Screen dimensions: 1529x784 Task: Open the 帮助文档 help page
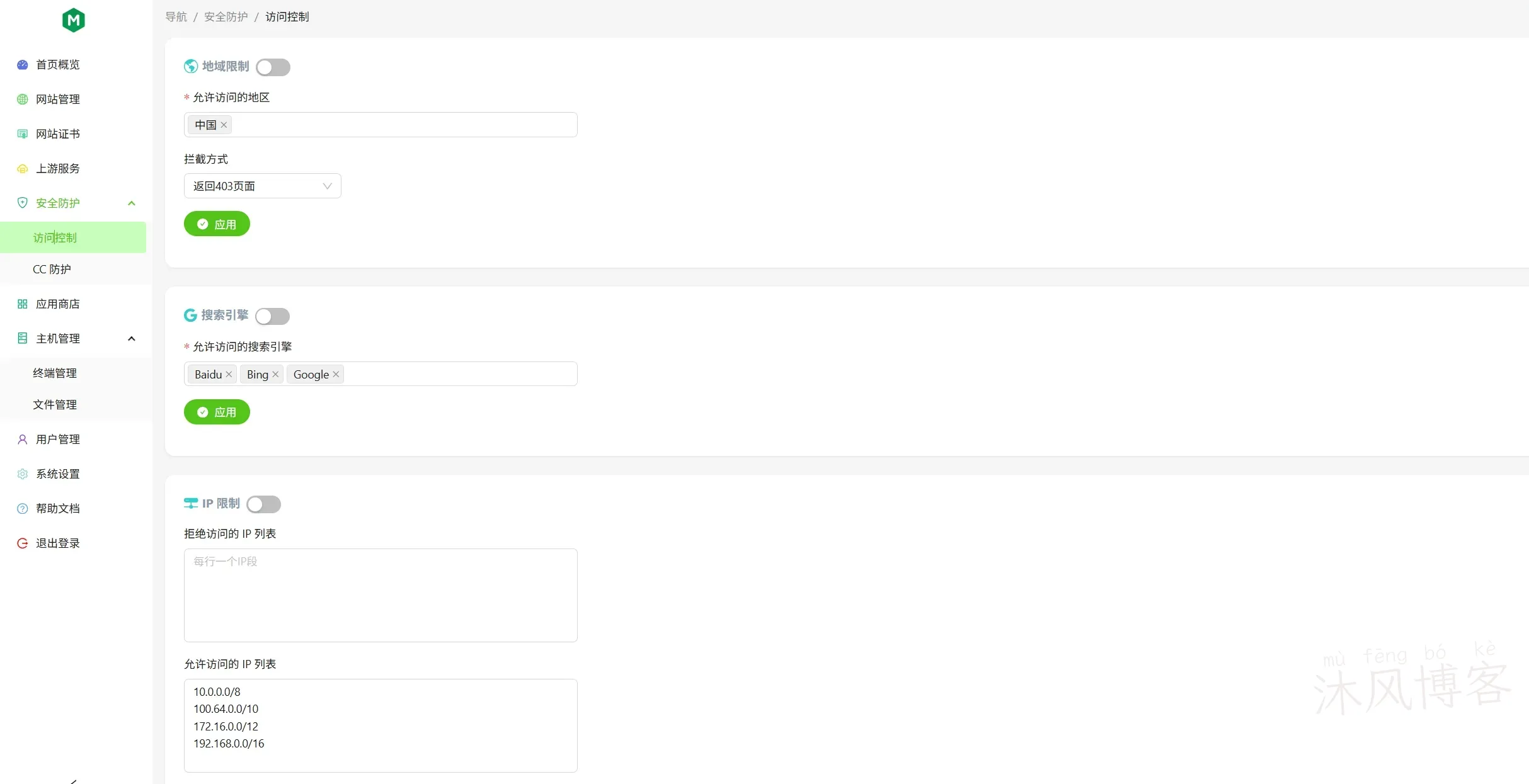click(57, 508)
